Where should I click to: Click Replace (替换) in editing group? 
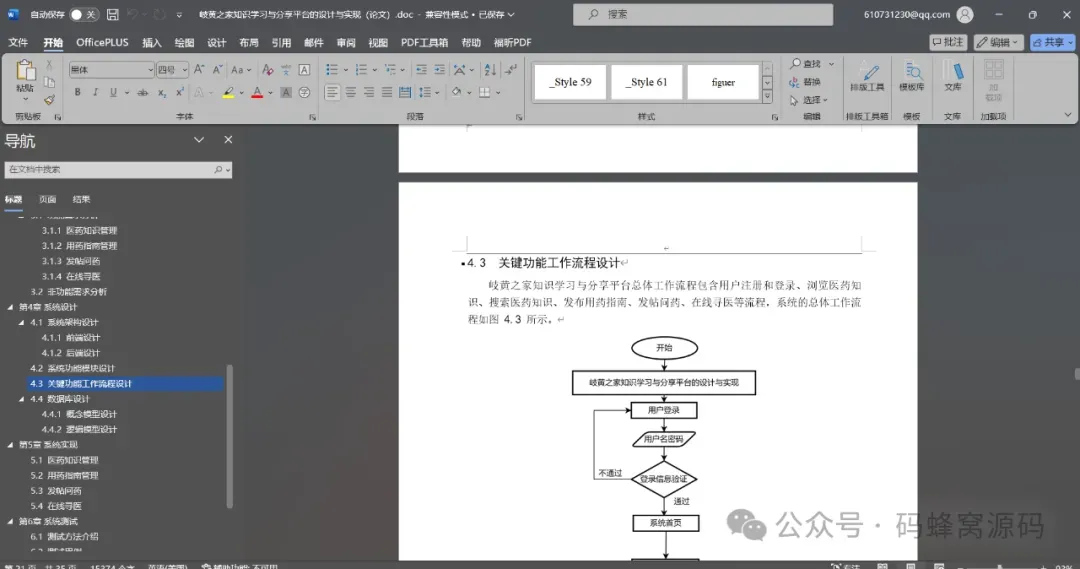(x=805, y=82)
